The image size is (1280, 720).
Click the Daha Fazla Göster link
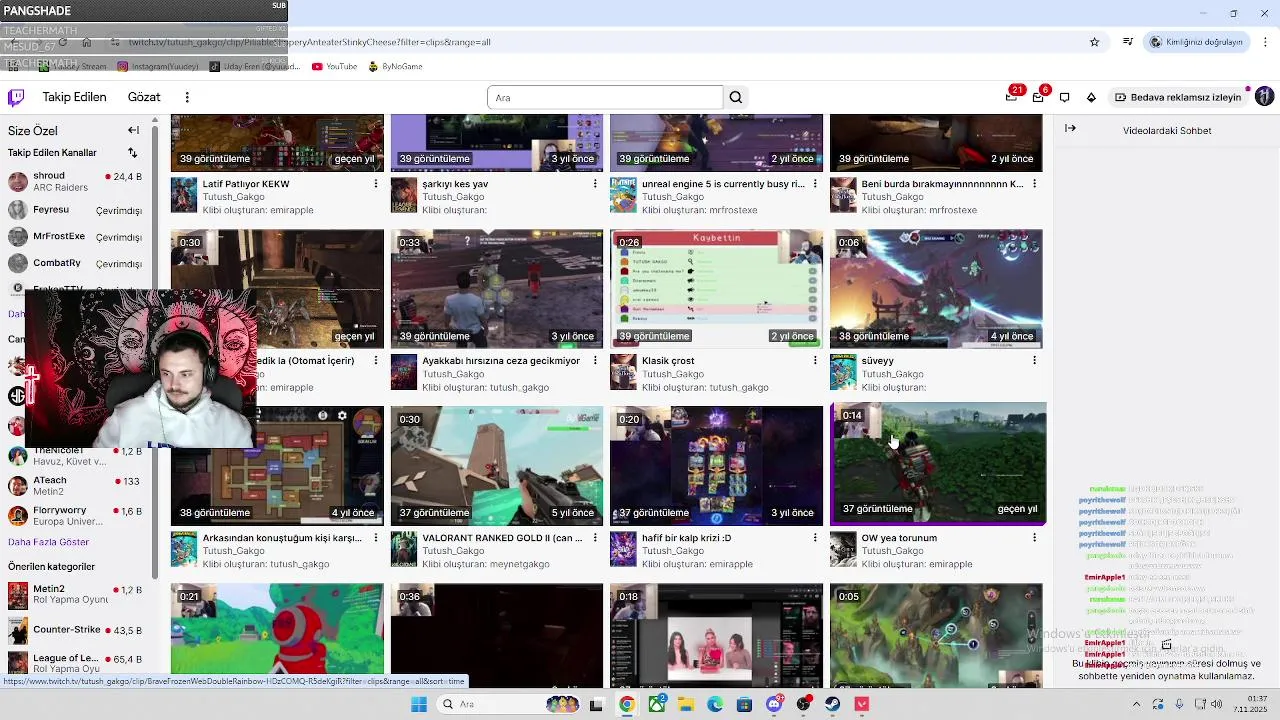tap(48, 542)
